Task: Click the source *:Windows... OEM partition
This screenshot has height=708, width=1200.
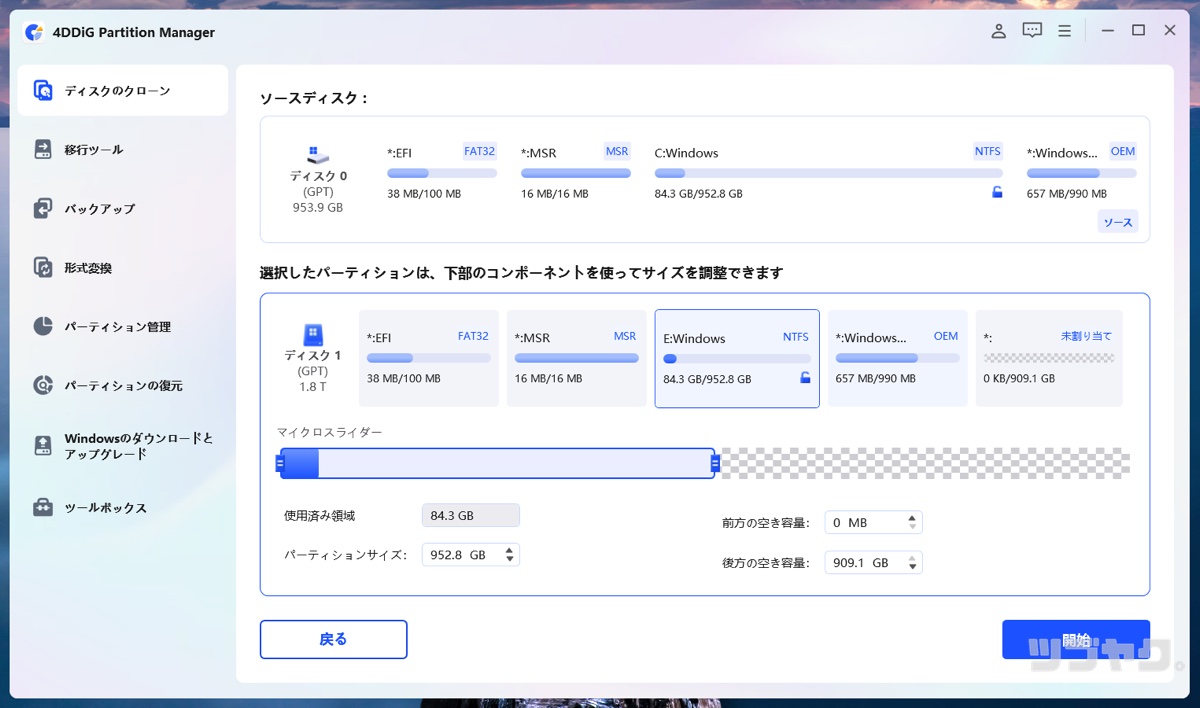Action: pos(1082,173)
